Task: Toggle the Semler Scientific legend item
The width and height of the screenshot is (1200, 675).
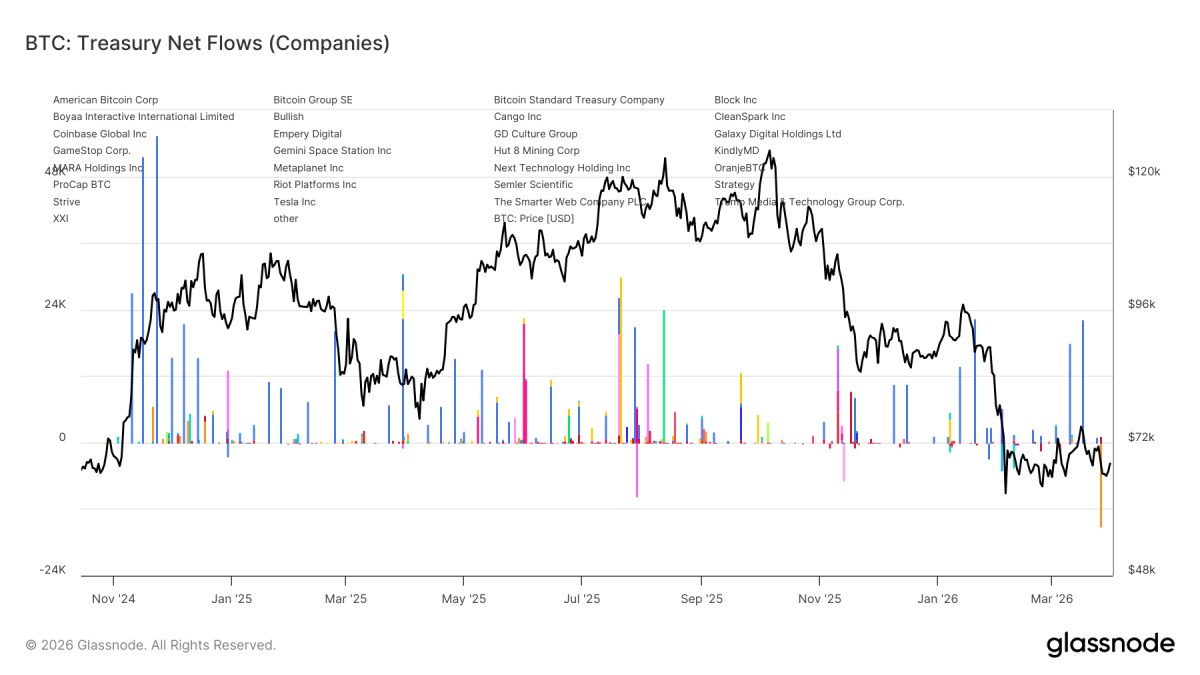Action: pyautogui.click(x=534, y=184)
